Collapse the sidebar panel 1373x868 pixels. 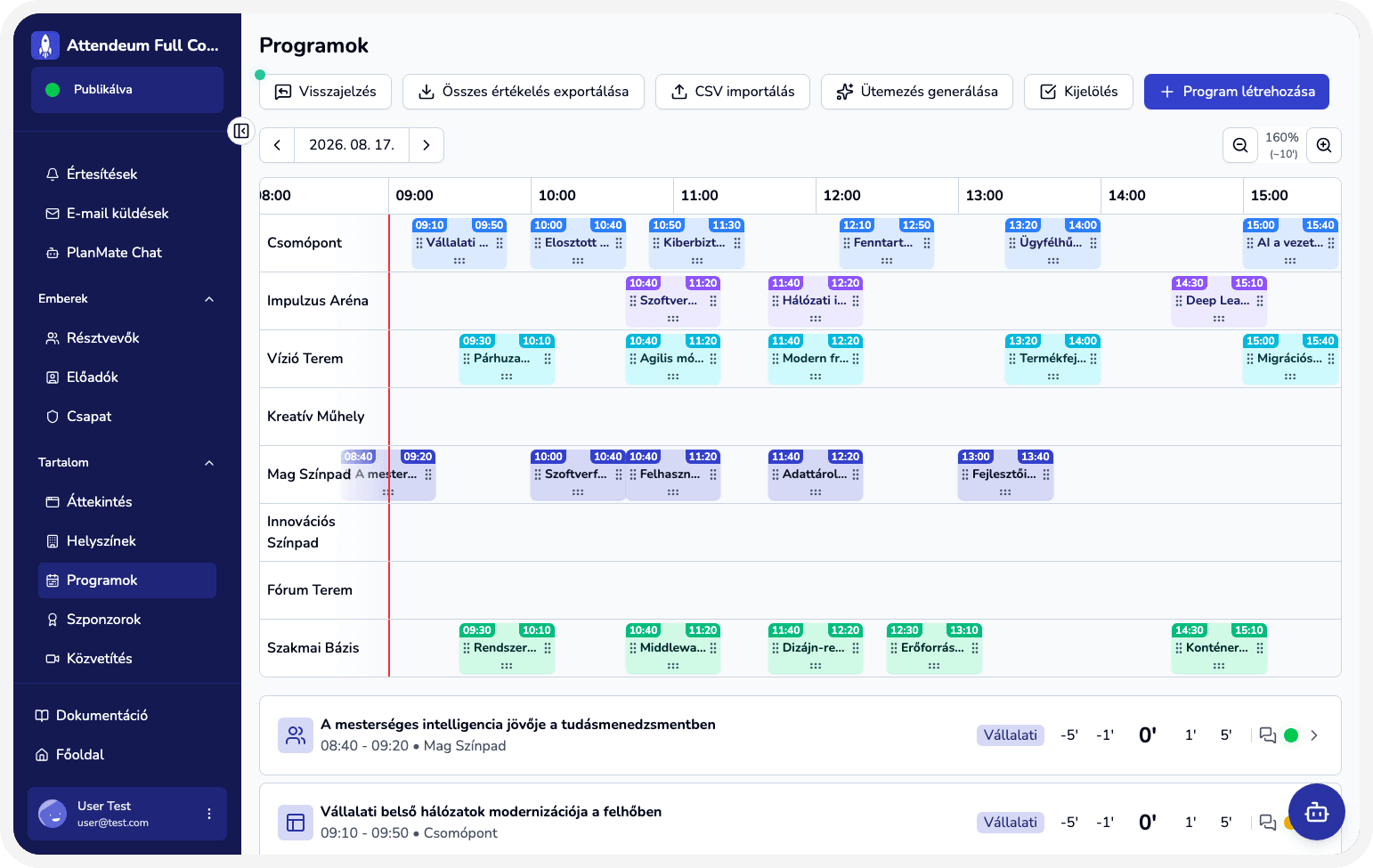(241, 132)
